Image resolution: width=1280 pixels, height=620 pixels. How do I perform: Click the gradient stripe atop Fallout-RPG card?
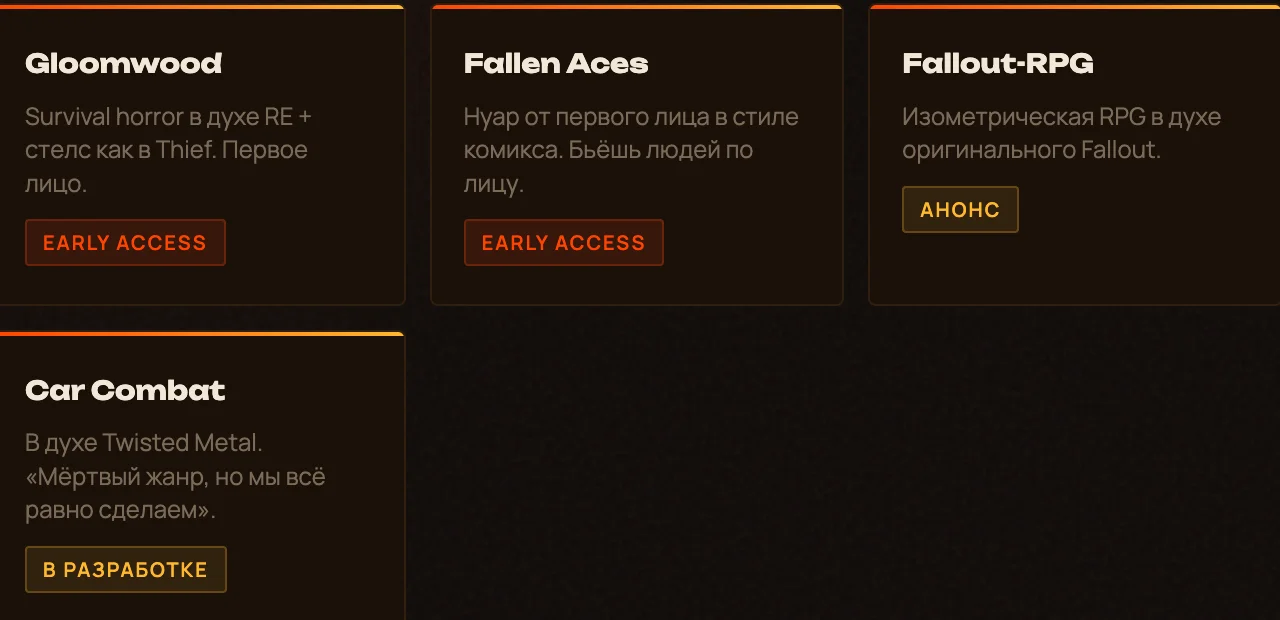[x=1074, y=7]
